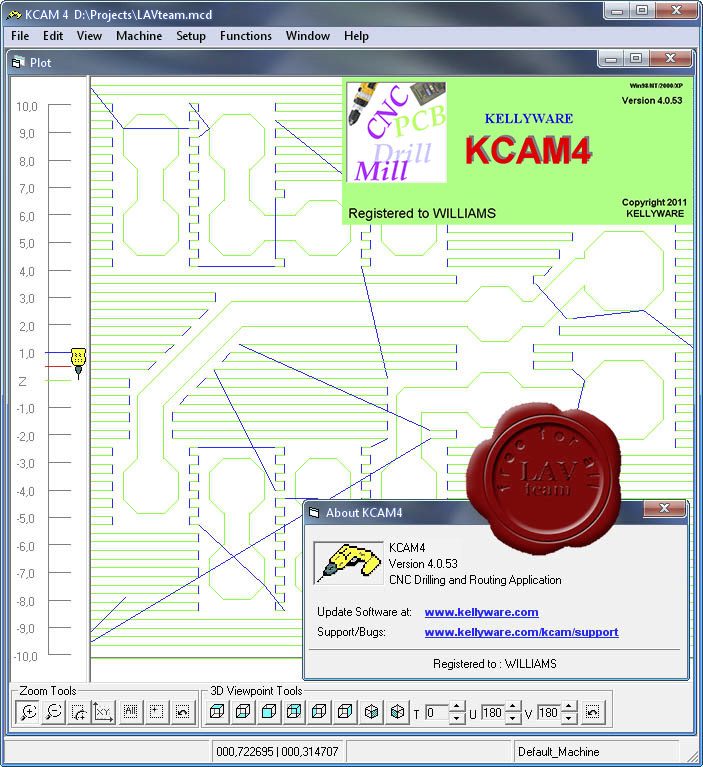Increase the V value with up arrow

pyautogui.click(x=568, y=707)
